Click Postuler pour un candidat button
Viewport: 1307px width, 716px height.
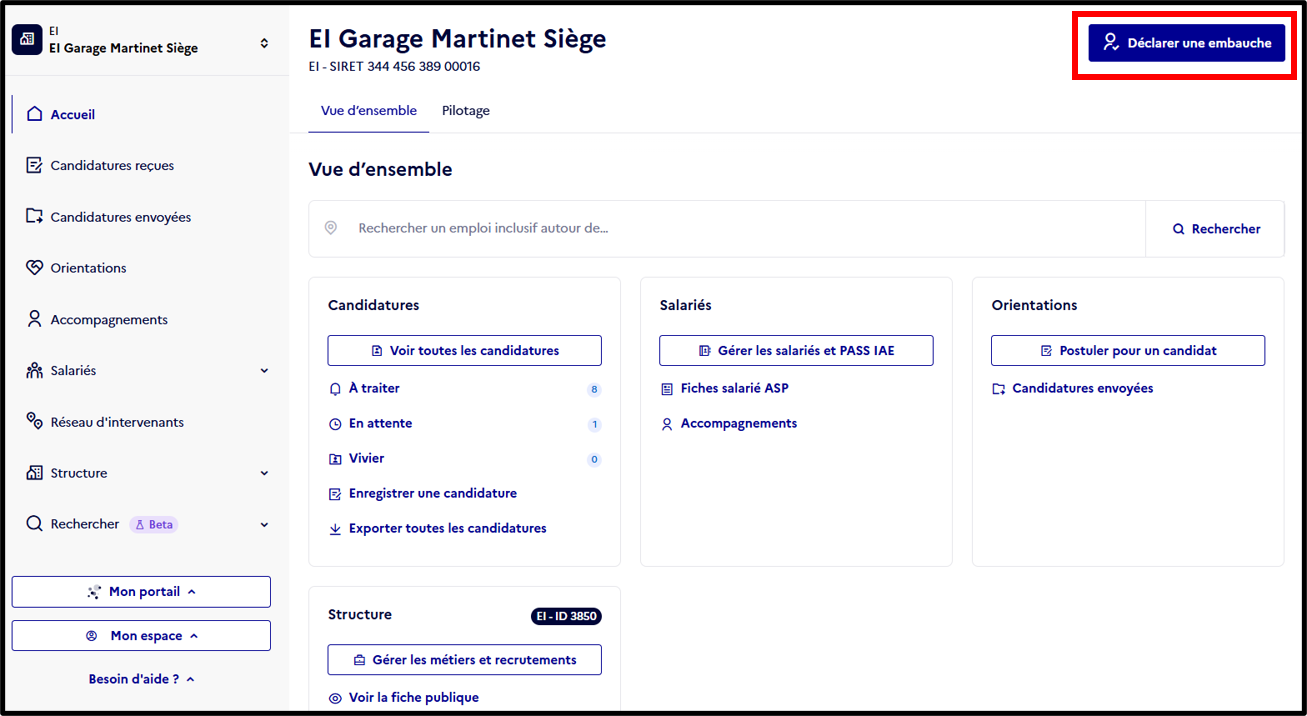[x=1128, y=351]
